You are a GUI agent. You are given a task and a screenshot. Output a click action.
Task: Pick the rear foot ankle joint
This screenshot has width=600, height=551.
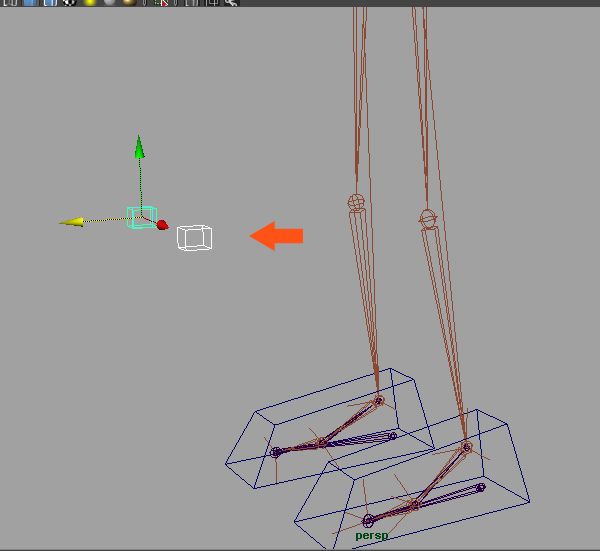pyautogui.click(x=379, y=400)
